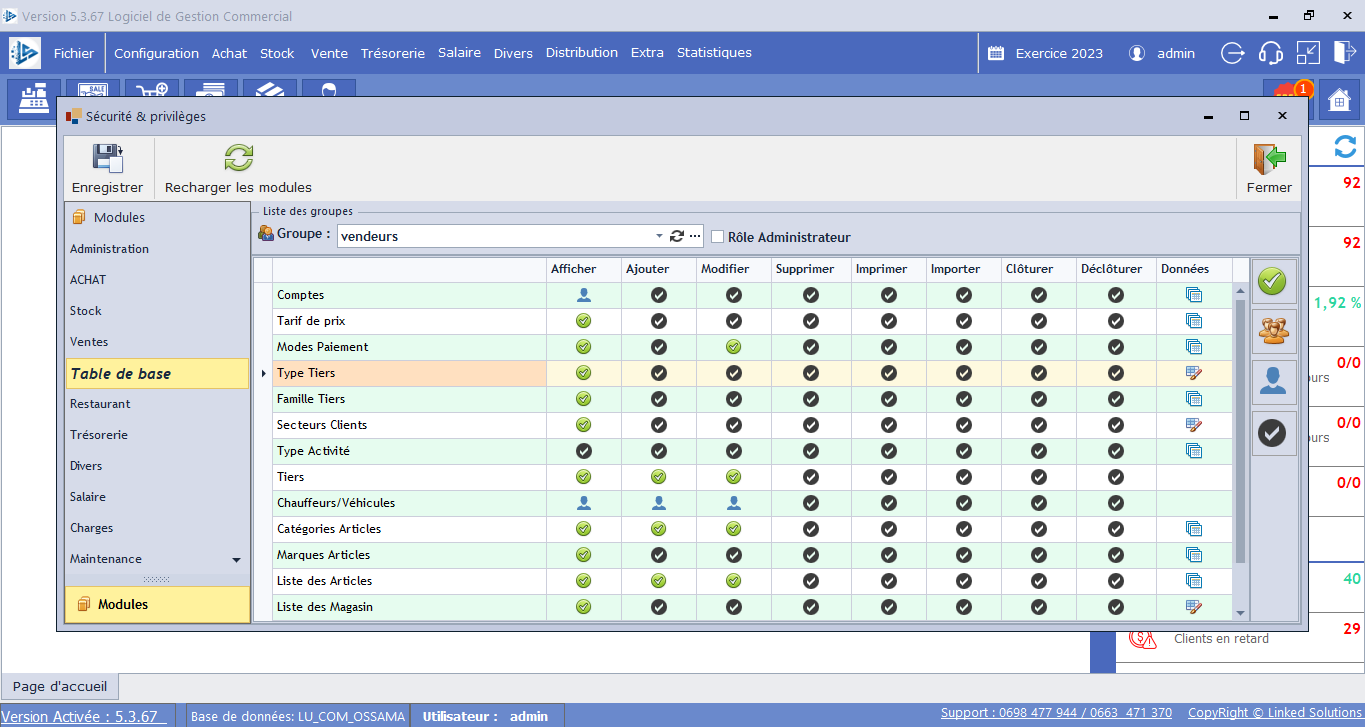Open the Trésorerie menu
The height and width of the screenshot is (727, 1365).
393,53
